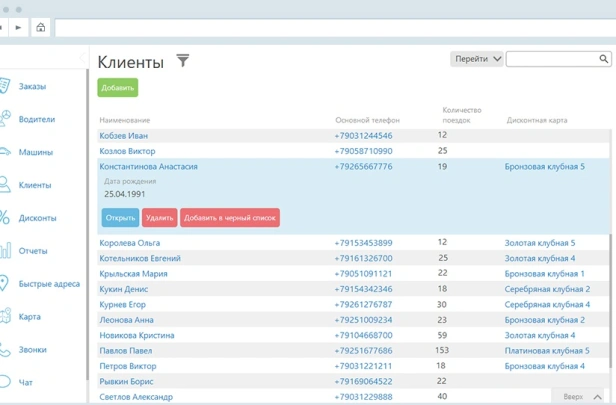Open Дисконты percent icon in sidebar

[x=5, y=218]
